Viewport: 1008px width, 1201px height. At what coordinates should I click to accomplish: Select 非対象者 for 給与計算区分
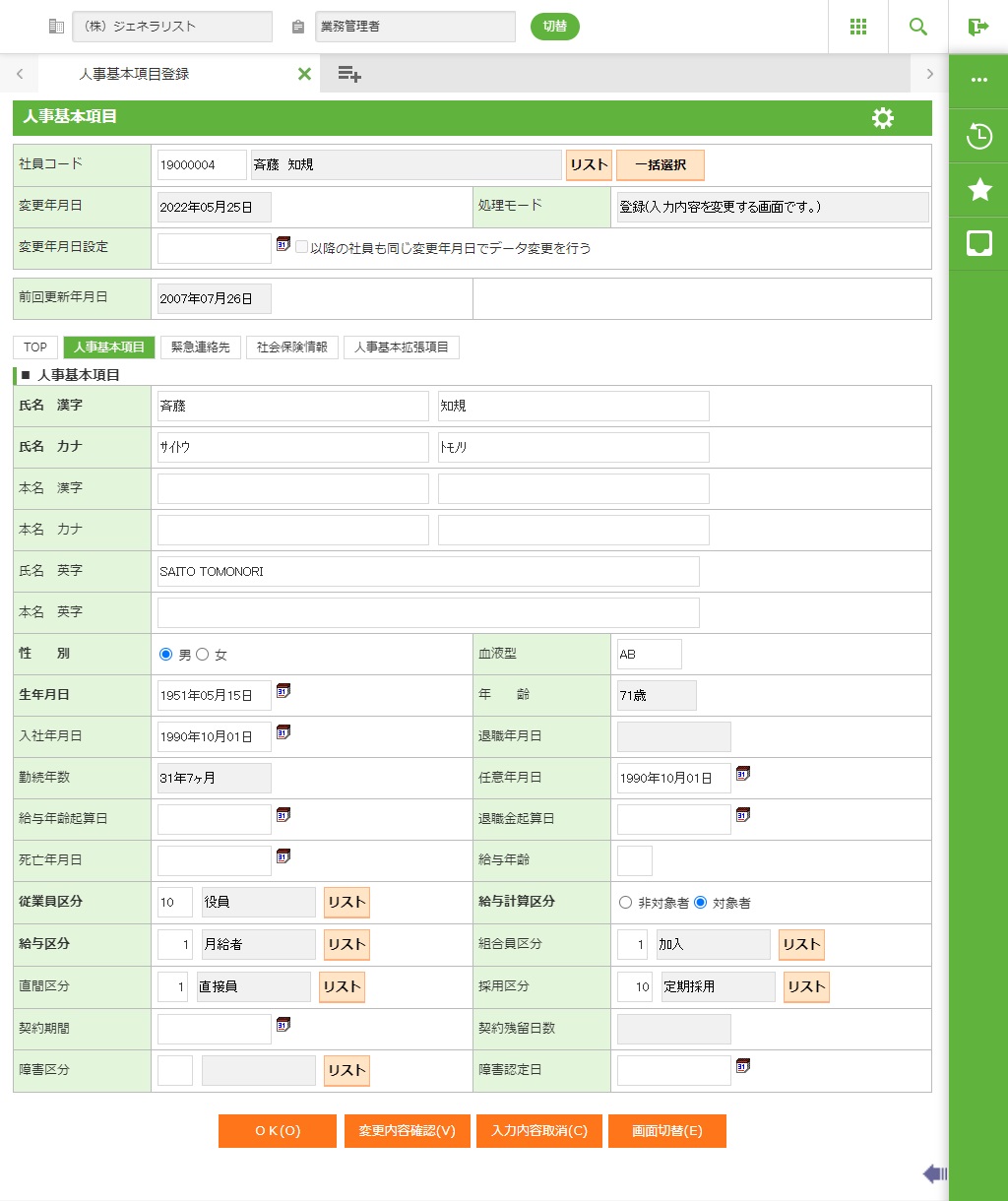[x=625, y=903]
